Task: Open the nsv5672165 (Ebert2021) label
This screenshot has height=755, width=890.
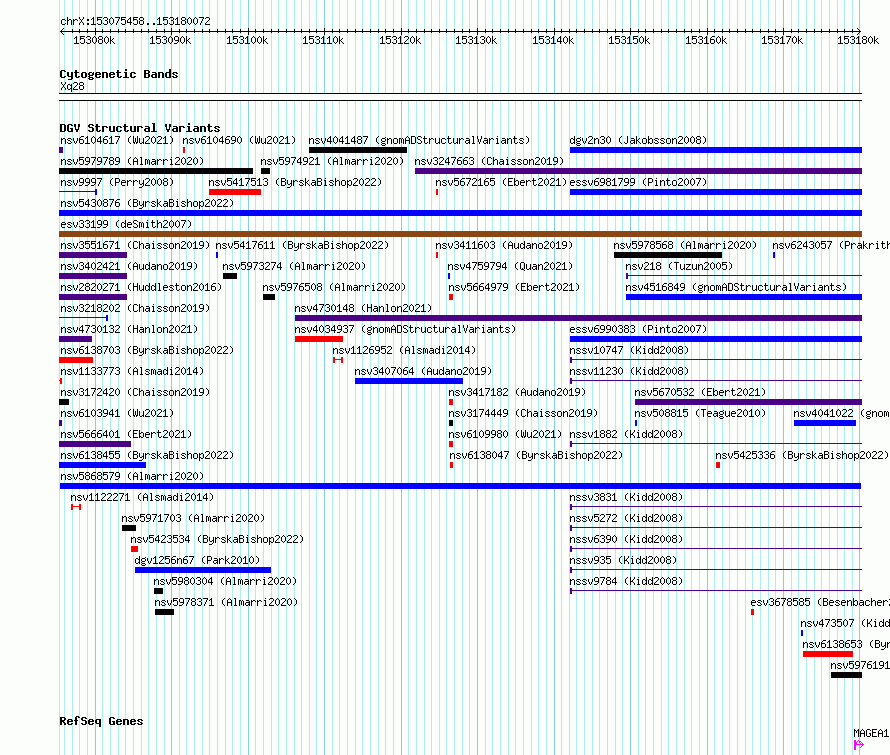Action: pyautogui.click(x=501, y=182)
